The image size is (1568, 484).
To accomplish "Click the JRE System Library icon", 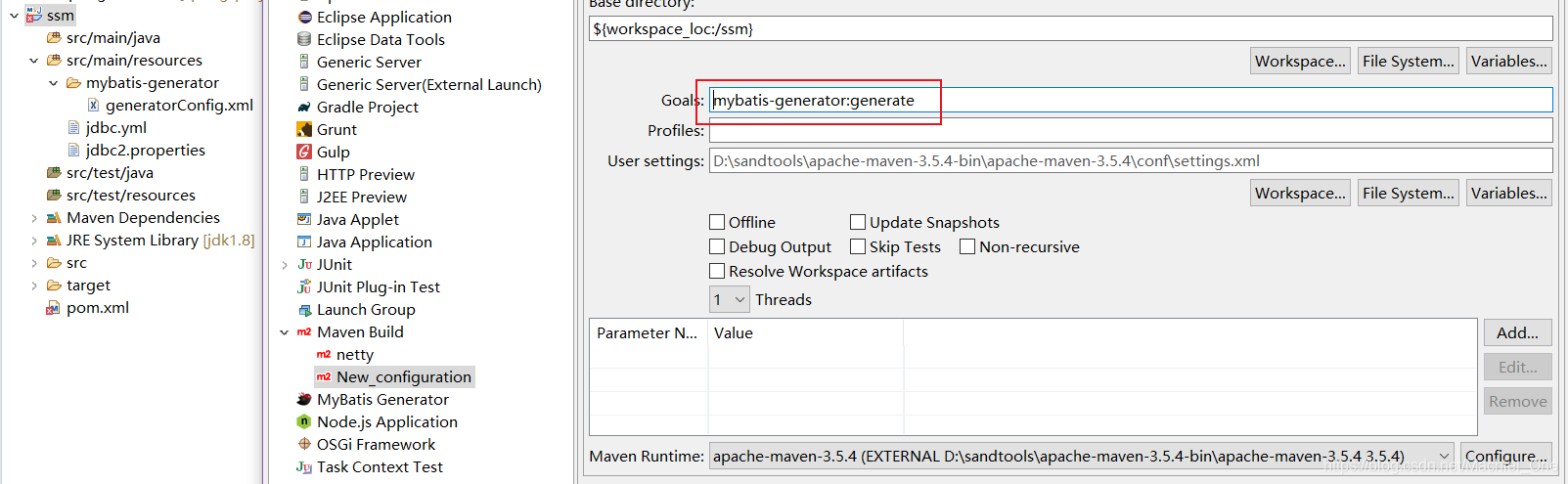I will 54,241.
